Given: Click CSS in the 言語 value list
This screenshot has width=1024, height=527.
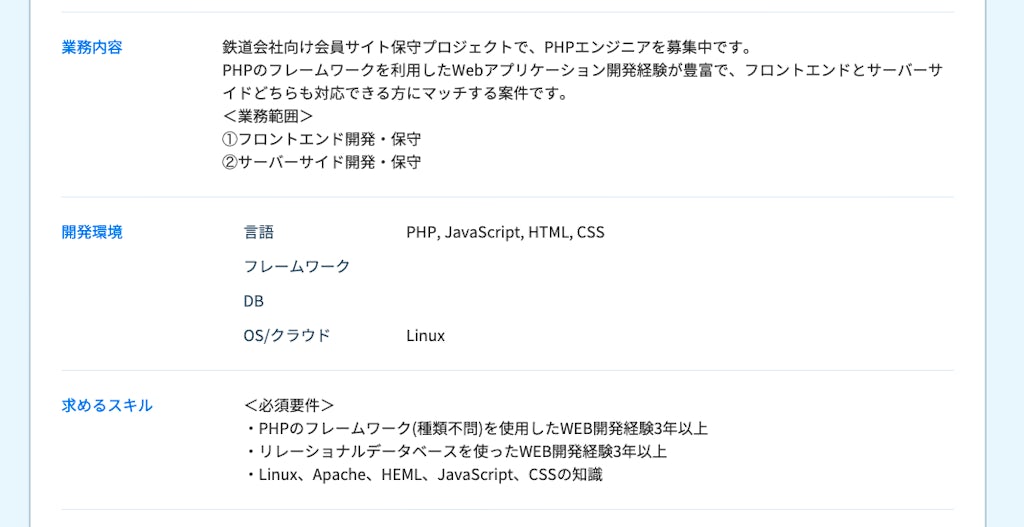Looking at the screenshot, I should point(590,232).
